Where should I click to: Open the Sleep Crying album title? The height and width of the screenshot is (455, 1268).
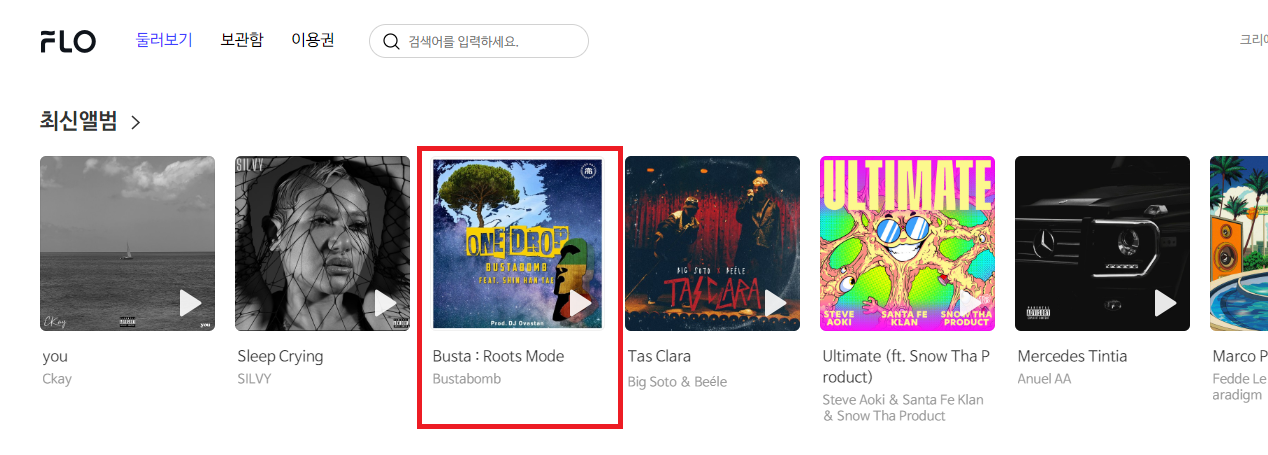coord(280,356)
